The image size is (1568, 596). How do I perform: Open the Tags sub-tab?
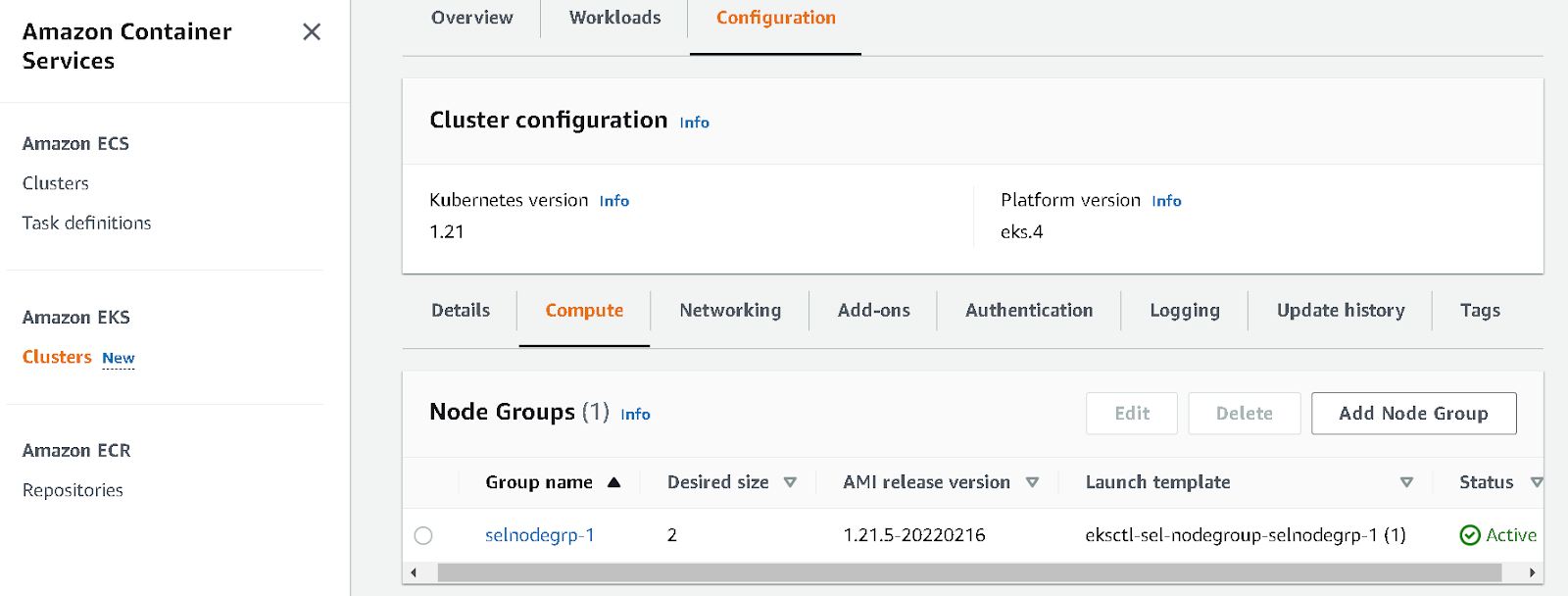1480,311
